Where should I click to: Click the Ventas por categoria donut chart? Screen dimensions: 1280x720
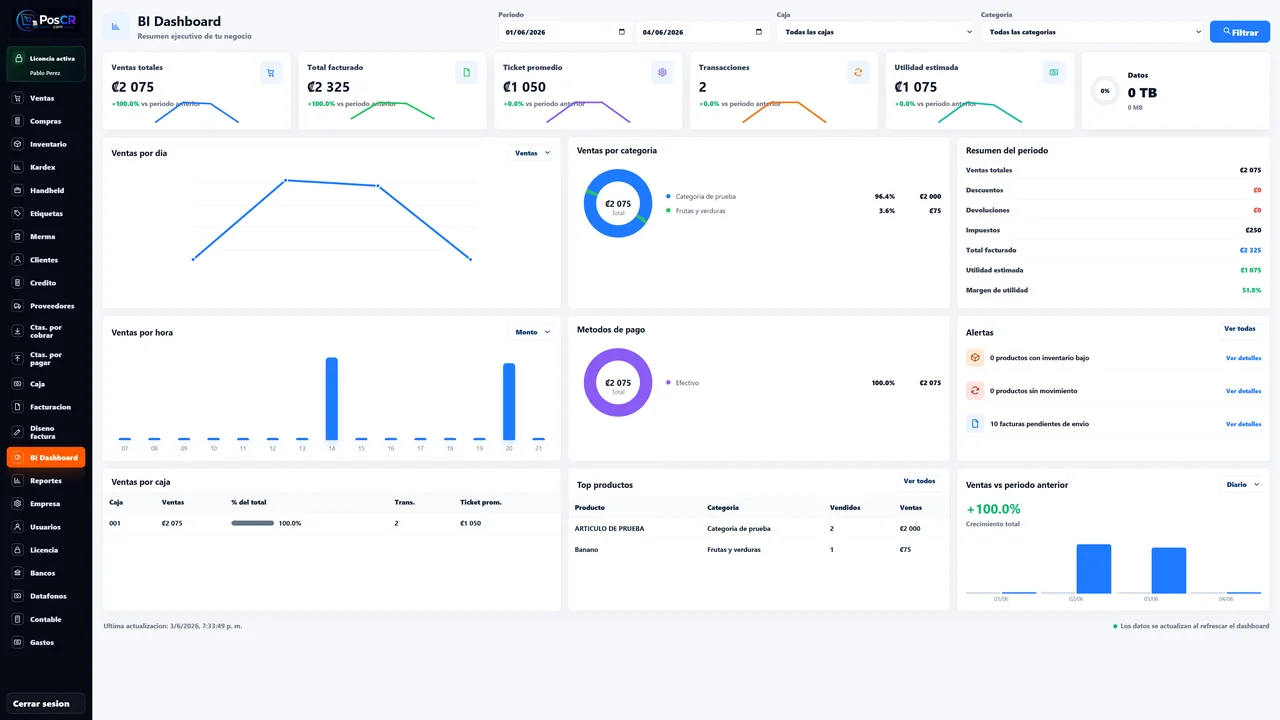pos(618,204)
